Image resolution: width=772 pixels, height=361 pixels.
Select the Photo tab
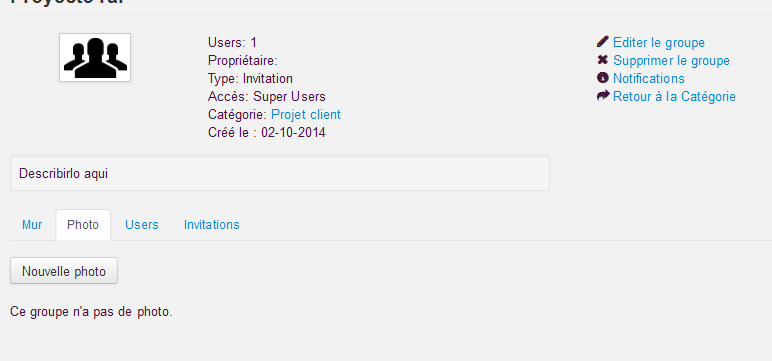pyautogui.click(x=83, y=225)
